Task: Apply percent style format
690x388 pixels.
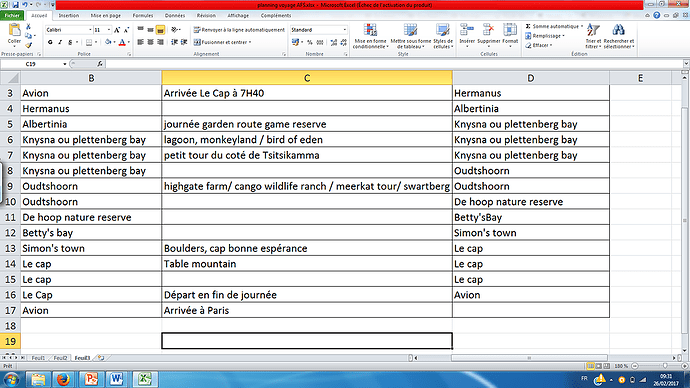Action: coord(310,42)
